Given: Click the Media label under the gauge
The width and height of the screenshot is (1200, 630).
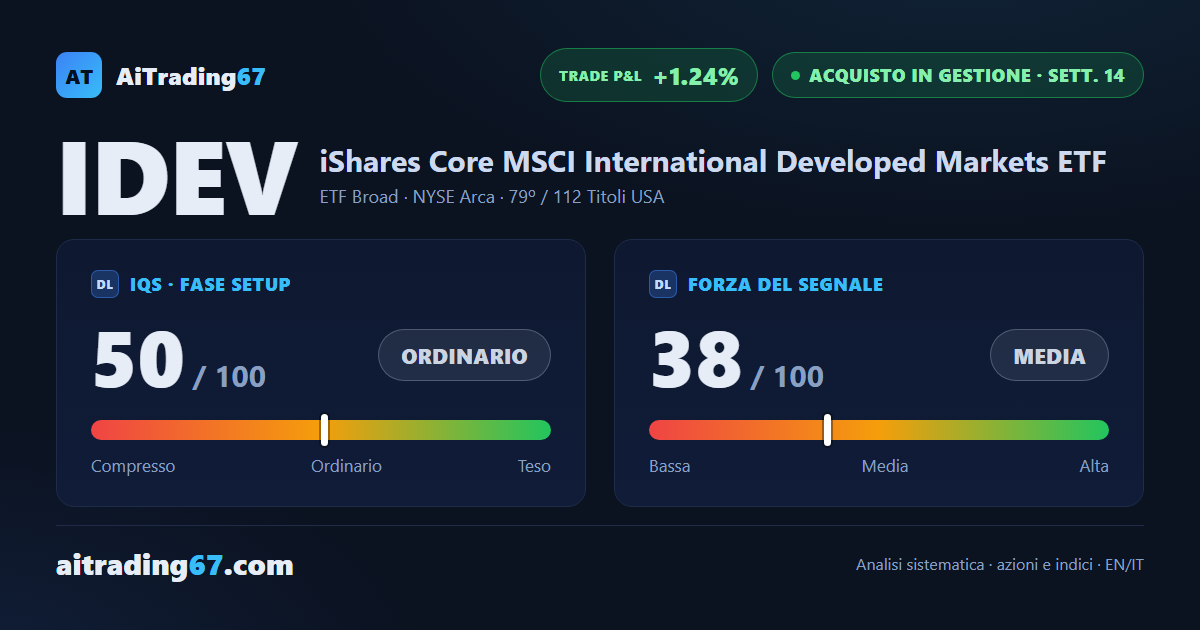Looking at the screenshot, I should 885,466.
